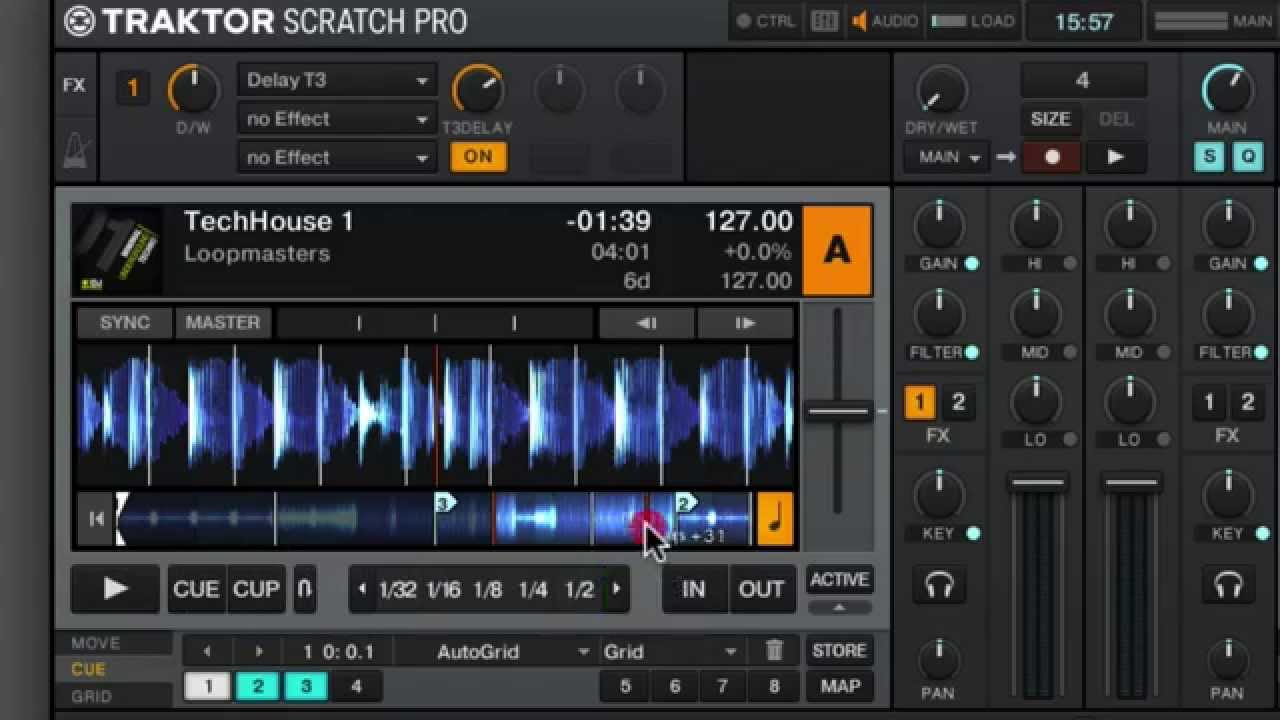This screenshot has height=720, width=1280.
Task: Toggle the loop active icon beside CUP
Action: [304, 589]
